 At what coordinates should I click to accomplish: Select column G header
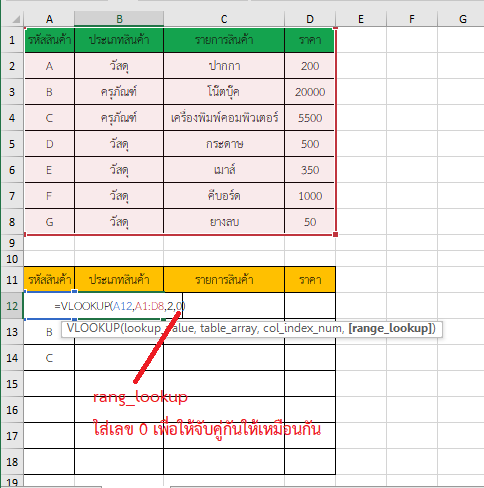click(x=462, y=19)
